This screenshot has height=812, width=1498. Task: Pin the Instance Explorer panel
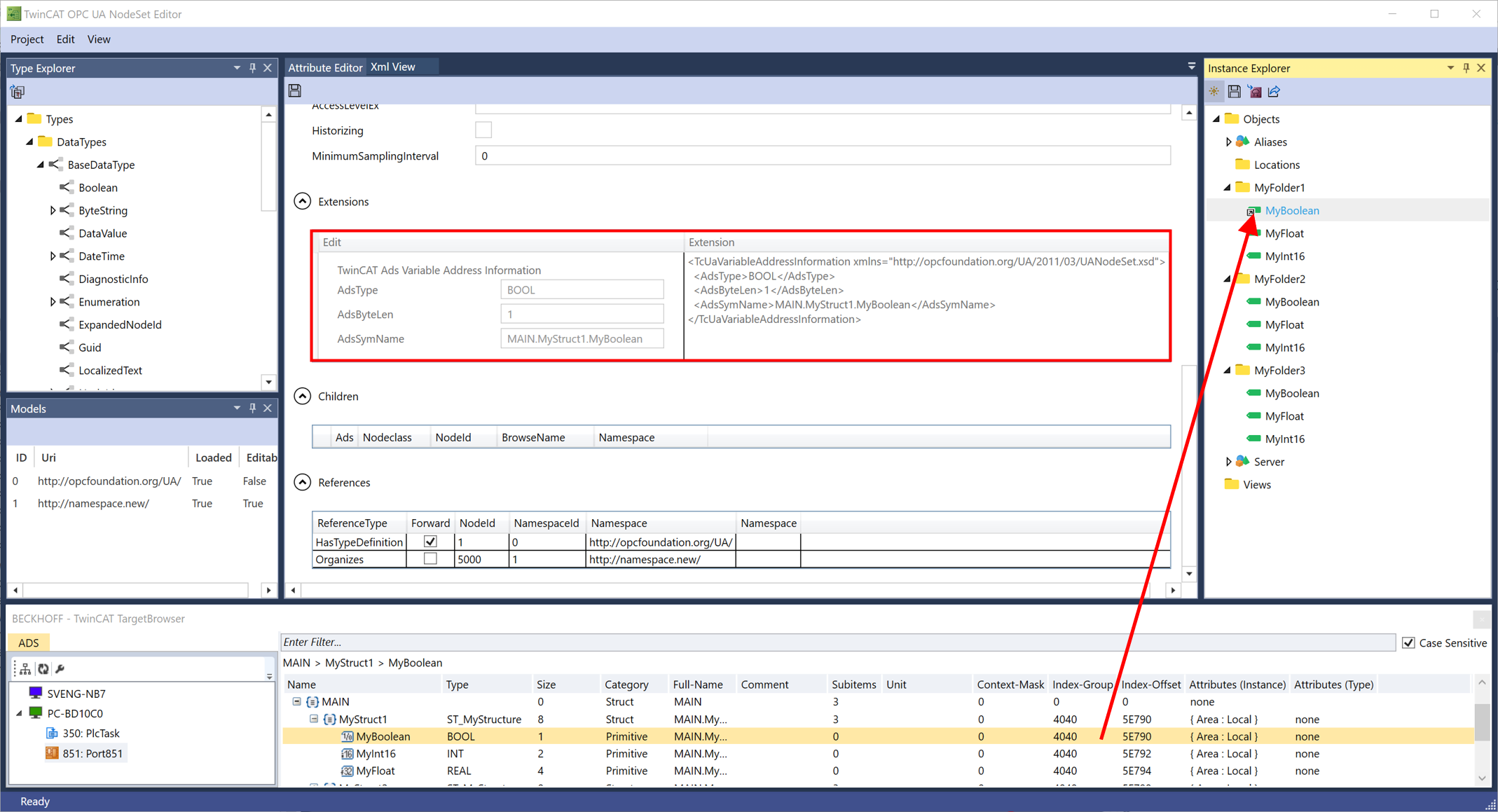click(1466, 68)
